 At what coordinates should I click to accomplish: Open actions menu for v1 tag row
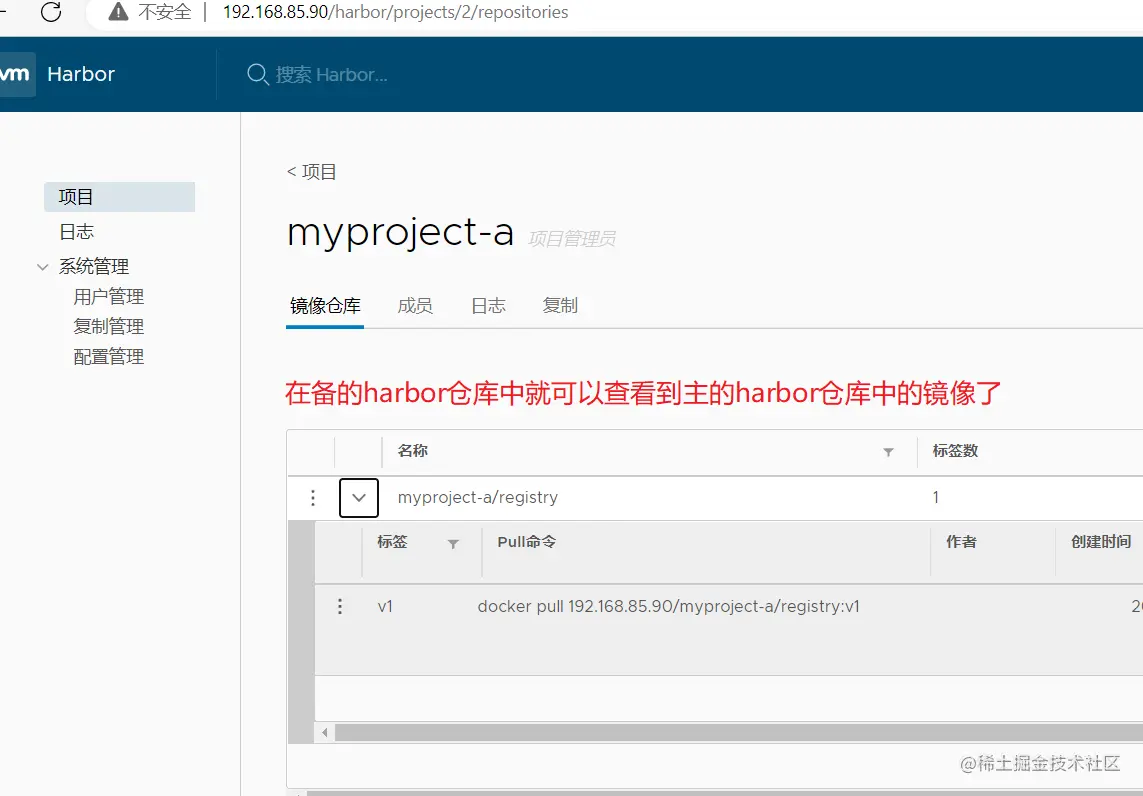(x=340, y=606)
